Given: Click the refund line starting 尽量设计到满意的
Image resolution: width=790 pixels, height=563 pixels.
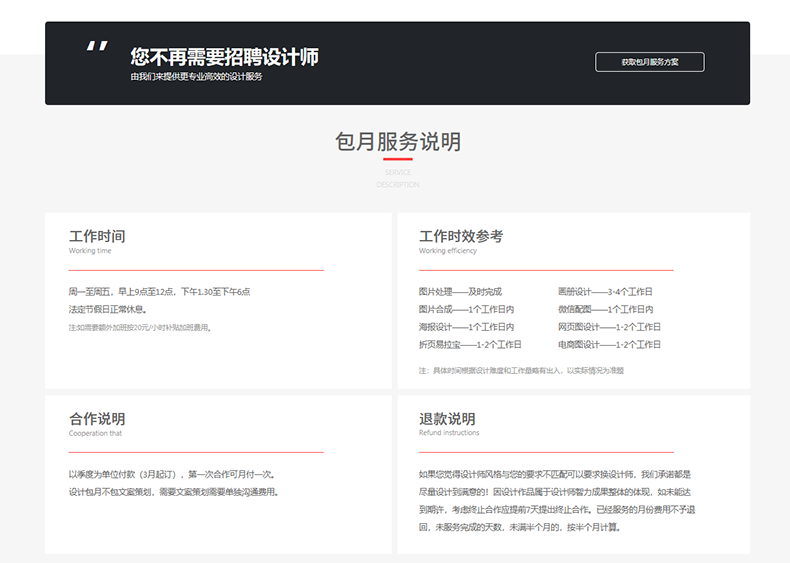Looking at the screenshot, I should point(555,492).
